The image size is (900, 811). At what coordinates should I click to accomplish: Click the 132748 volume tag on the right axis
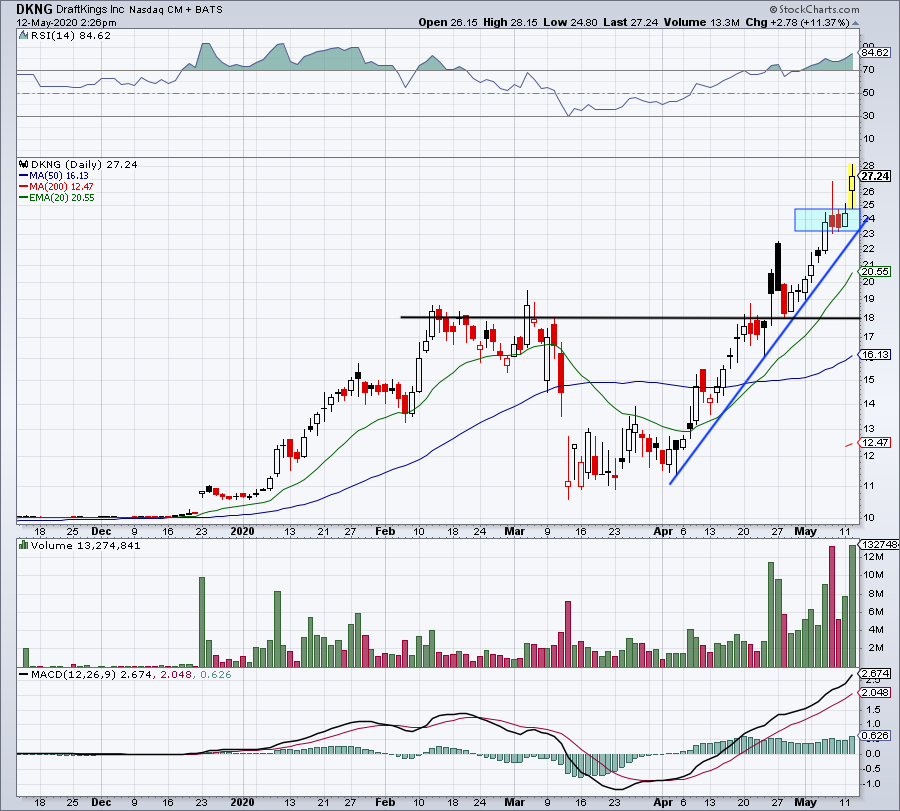click(879, 545)
